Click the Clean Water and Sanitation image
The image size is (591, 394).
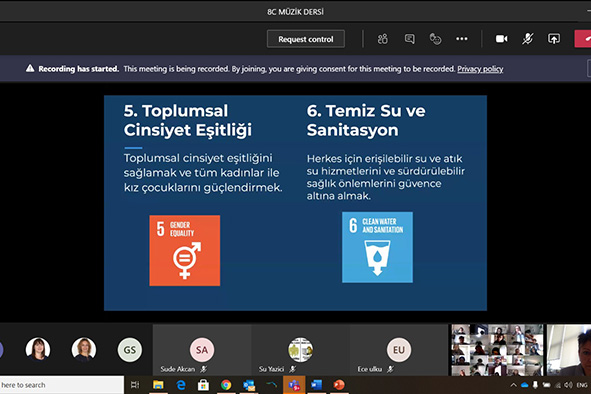tap(377, 247)
